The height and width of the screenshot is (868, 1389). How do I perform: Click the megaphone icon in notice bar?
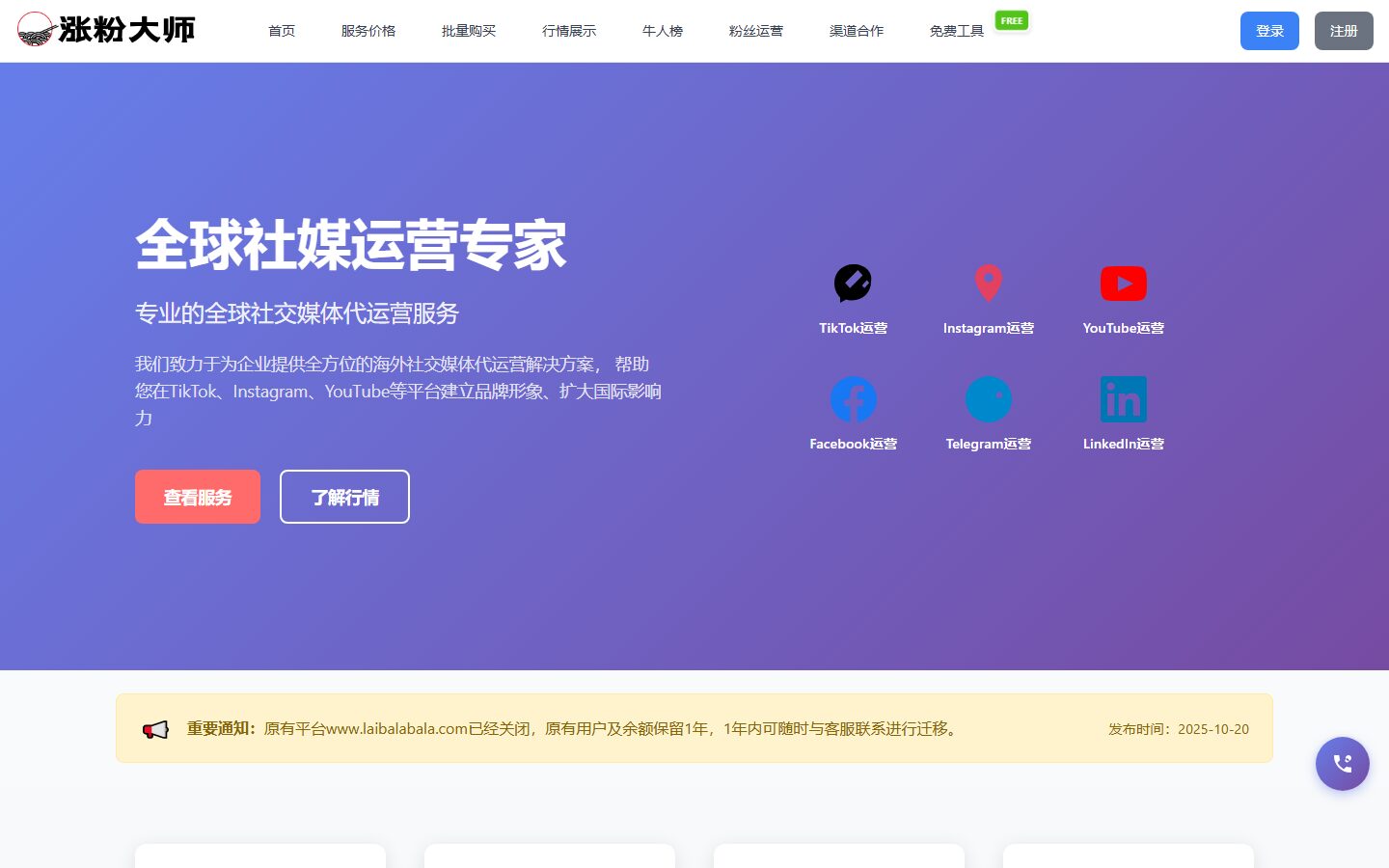(x=155, y=729)
